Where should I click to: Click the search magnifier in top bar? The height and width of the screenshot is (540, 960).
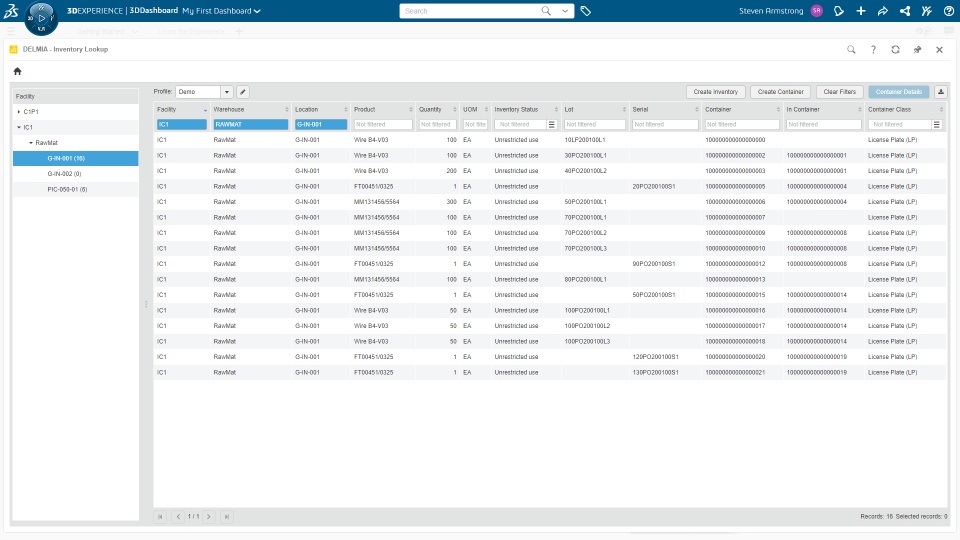[x=546, y=10]
